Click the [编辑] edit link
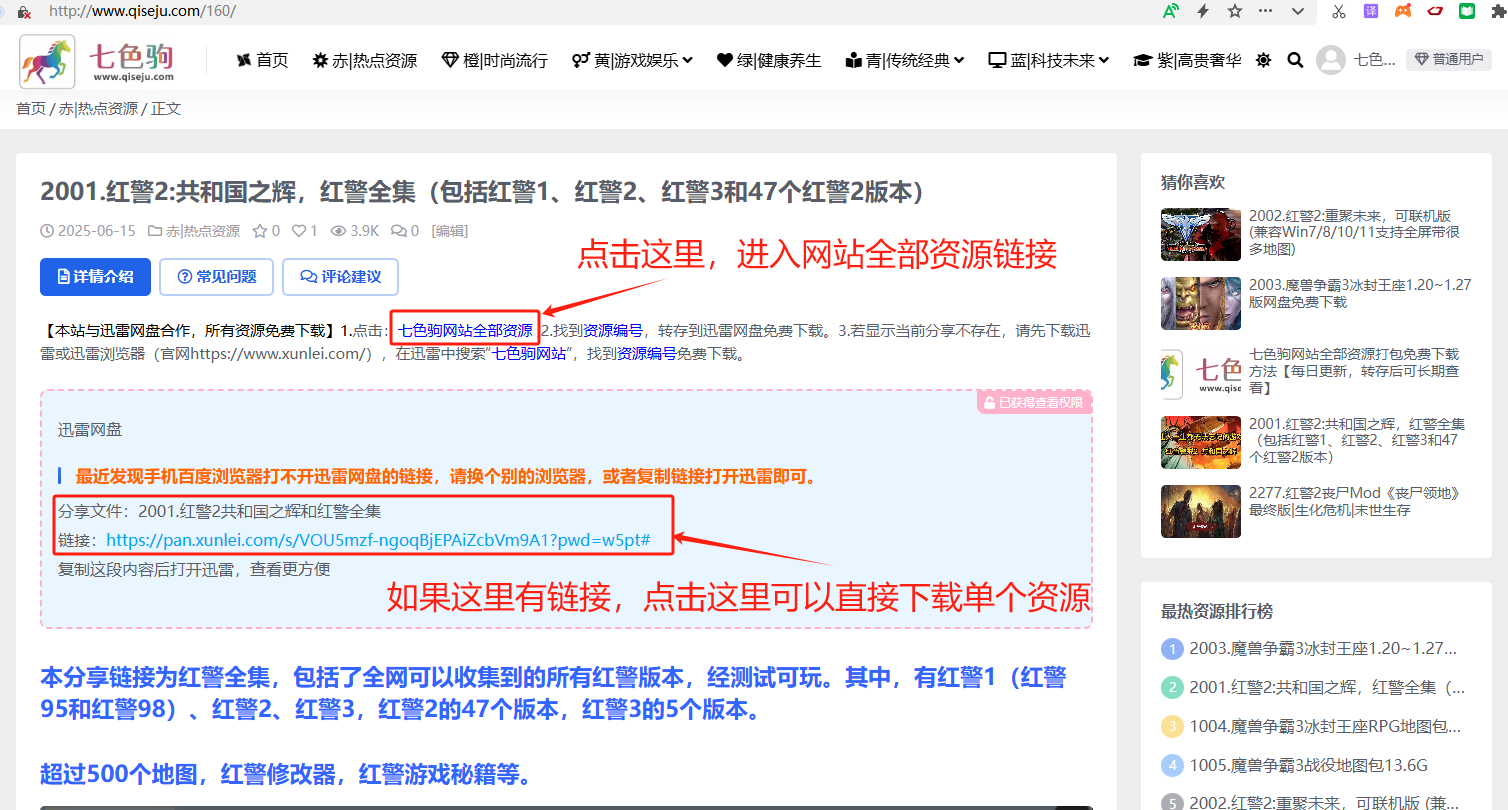1508x810 pixels. tap(450, 231)
